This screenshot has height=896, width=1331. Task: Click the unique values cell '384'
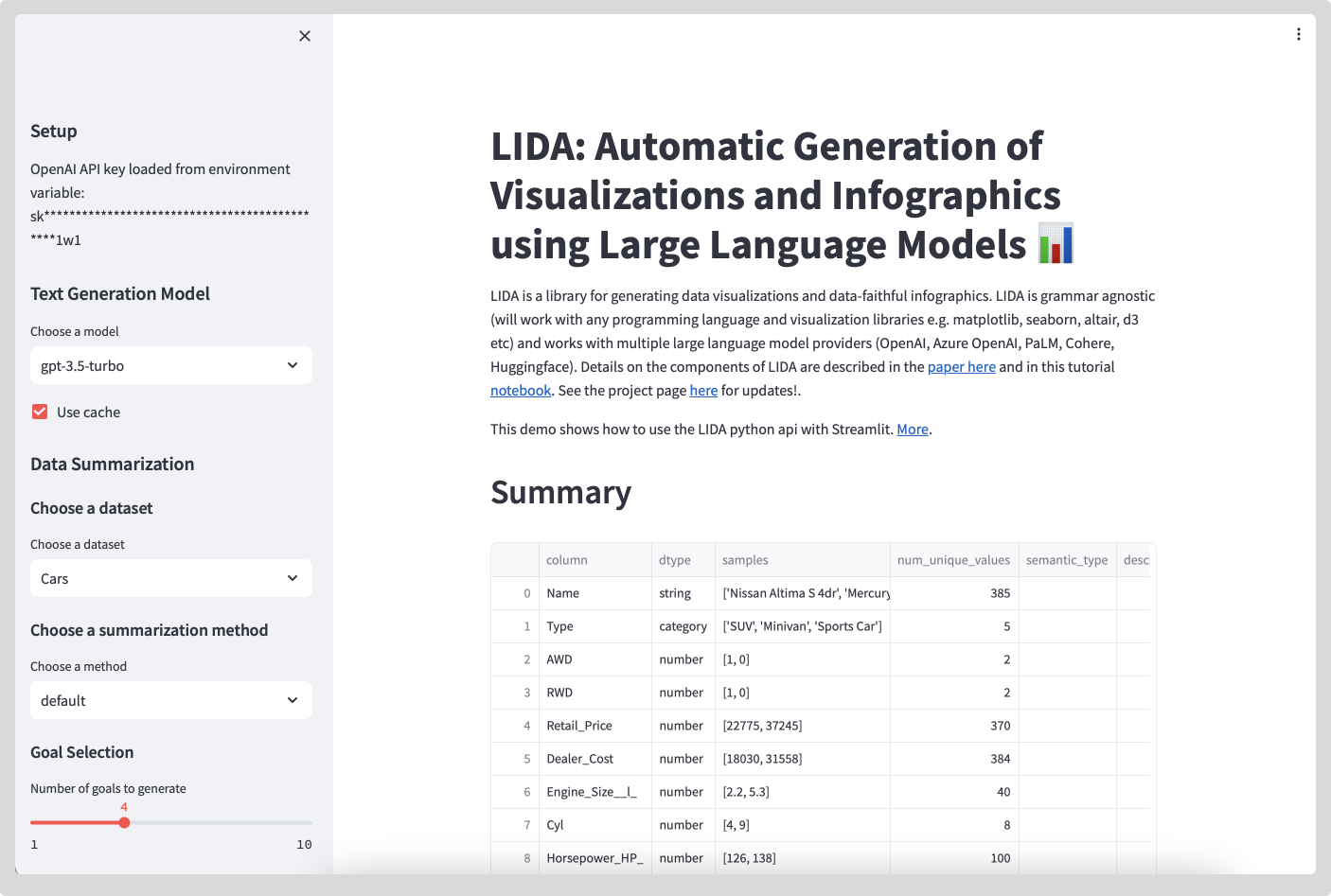coord(954,759)
